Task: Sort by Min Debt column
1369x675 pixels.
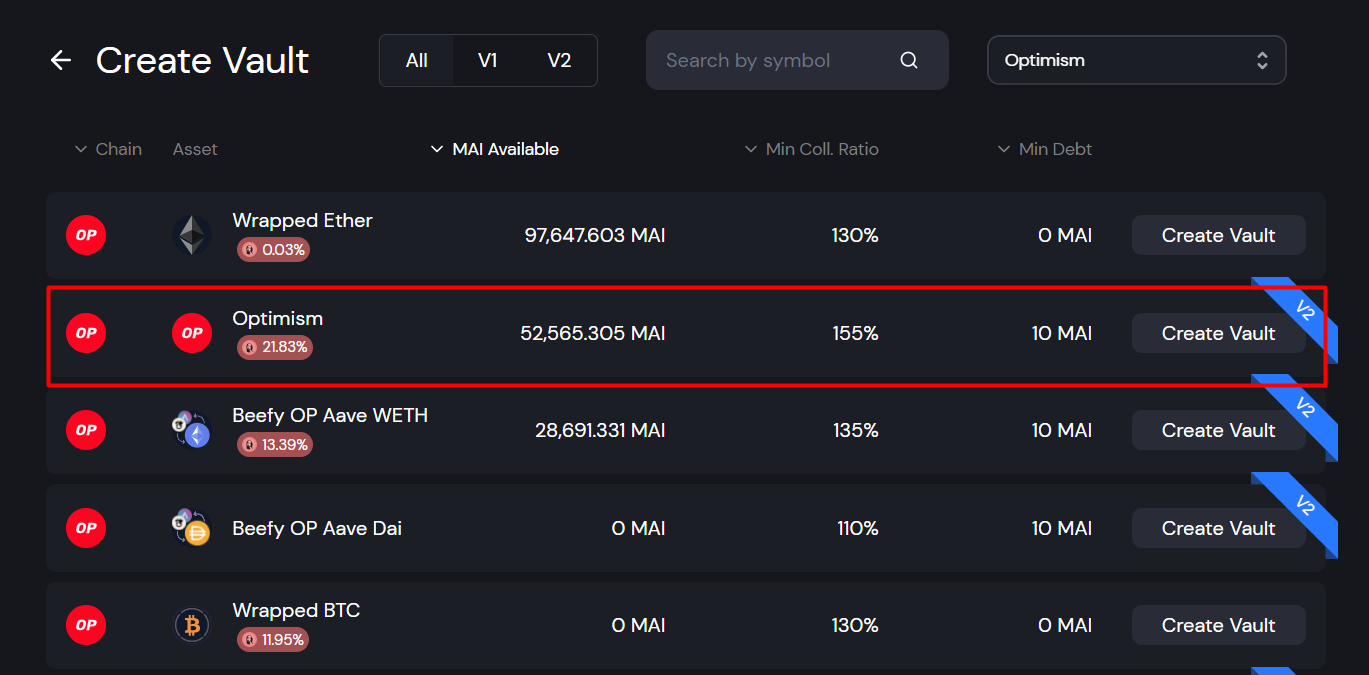Action: 1045,149
